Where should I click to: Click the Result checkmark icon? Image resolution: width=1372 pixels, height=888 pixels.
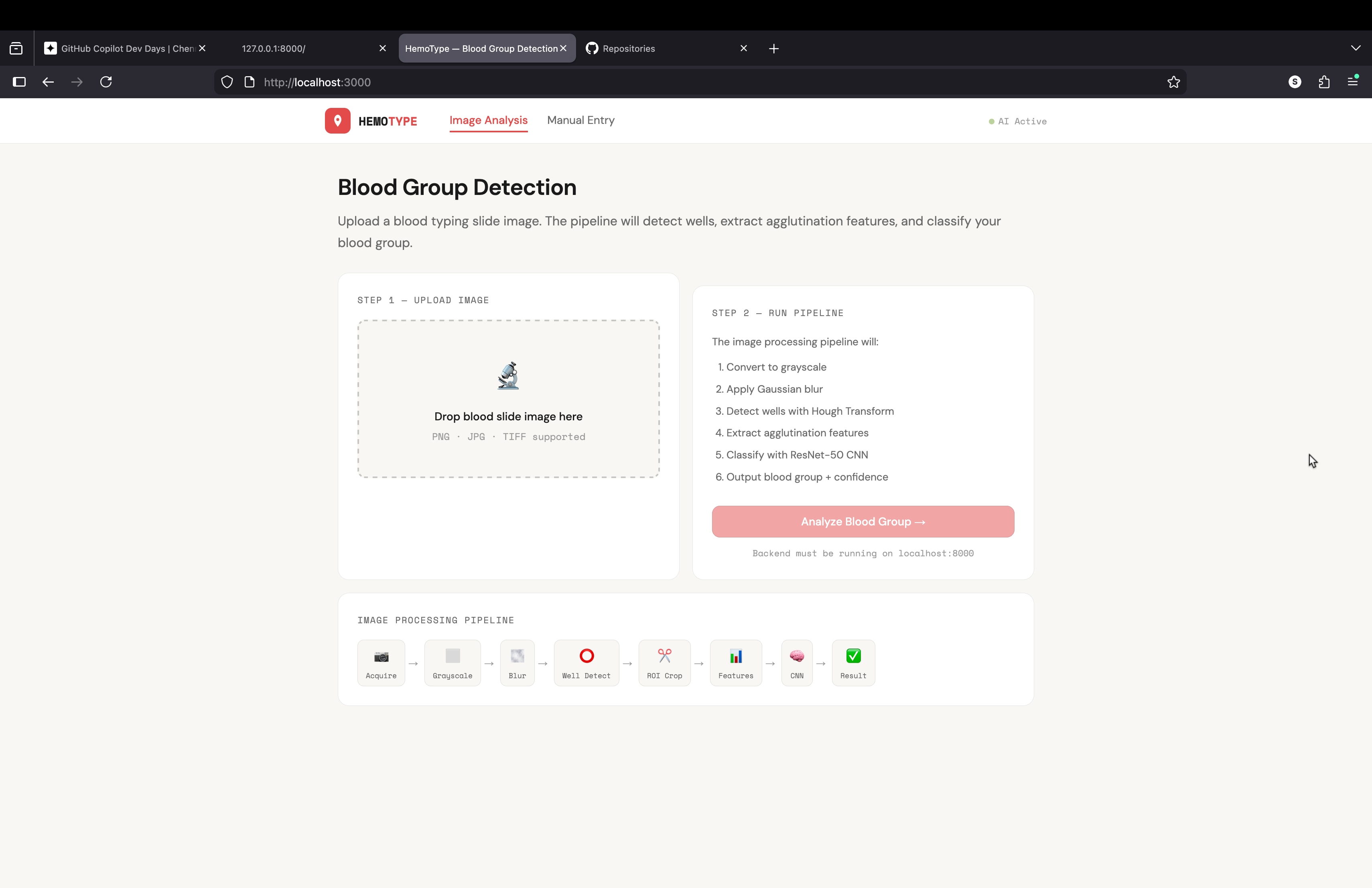(853, 656)
